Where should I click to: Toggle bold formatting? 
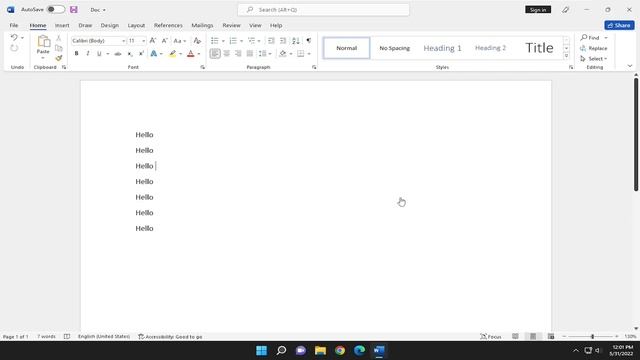76,54
